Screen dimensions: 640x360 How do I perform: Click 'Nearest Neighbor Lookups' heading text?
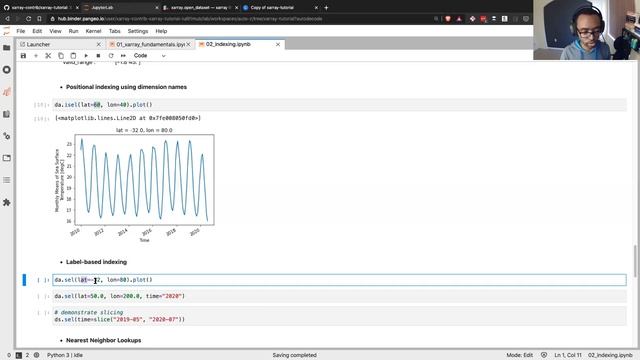pyautogui.click(x=104, y=340)
